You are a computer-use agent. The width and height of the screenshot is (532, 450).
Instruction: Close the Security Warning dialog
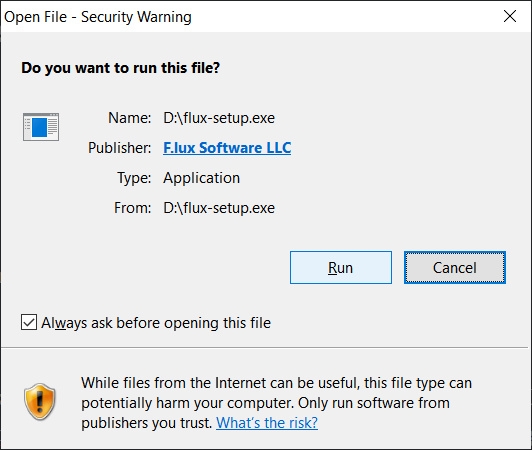click(510, 16)
